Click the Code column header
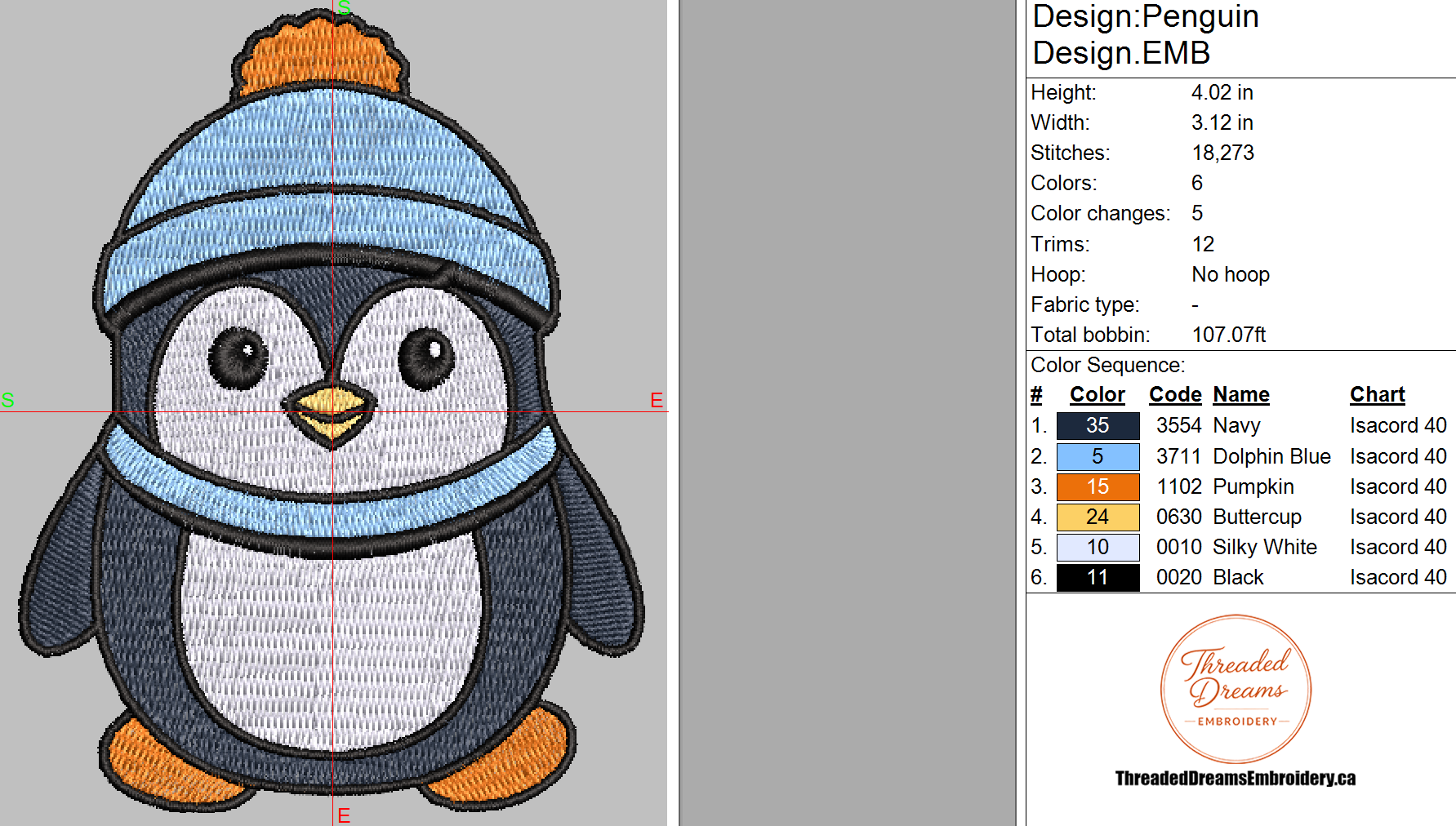This screenshot has width=1456, height=826. [1175, 395]
